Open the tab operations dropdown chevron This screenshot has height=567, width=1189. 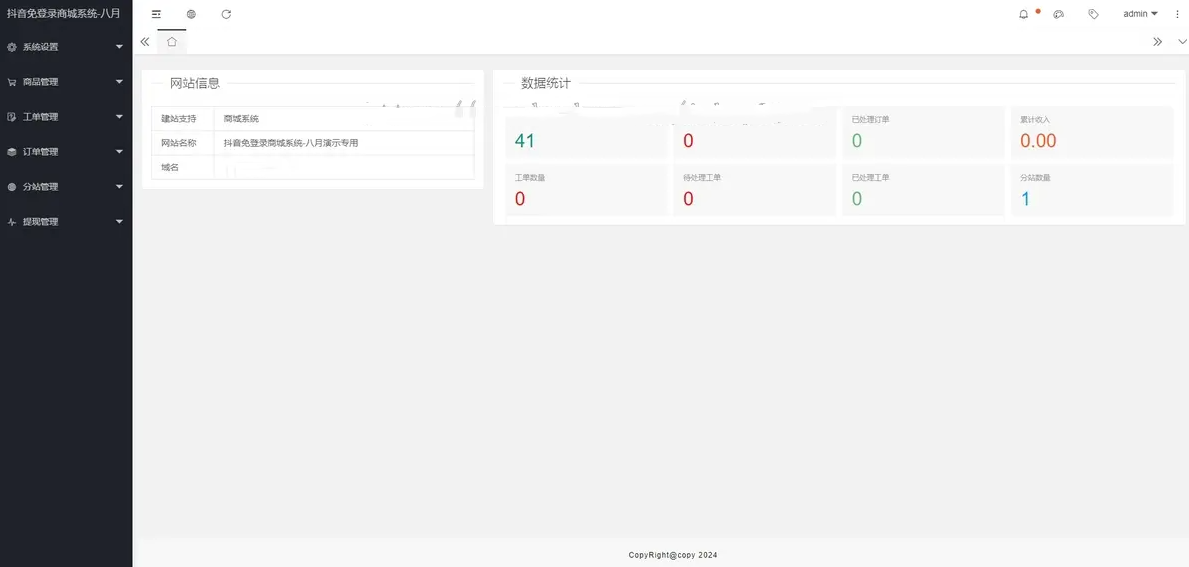[1182, 42]
